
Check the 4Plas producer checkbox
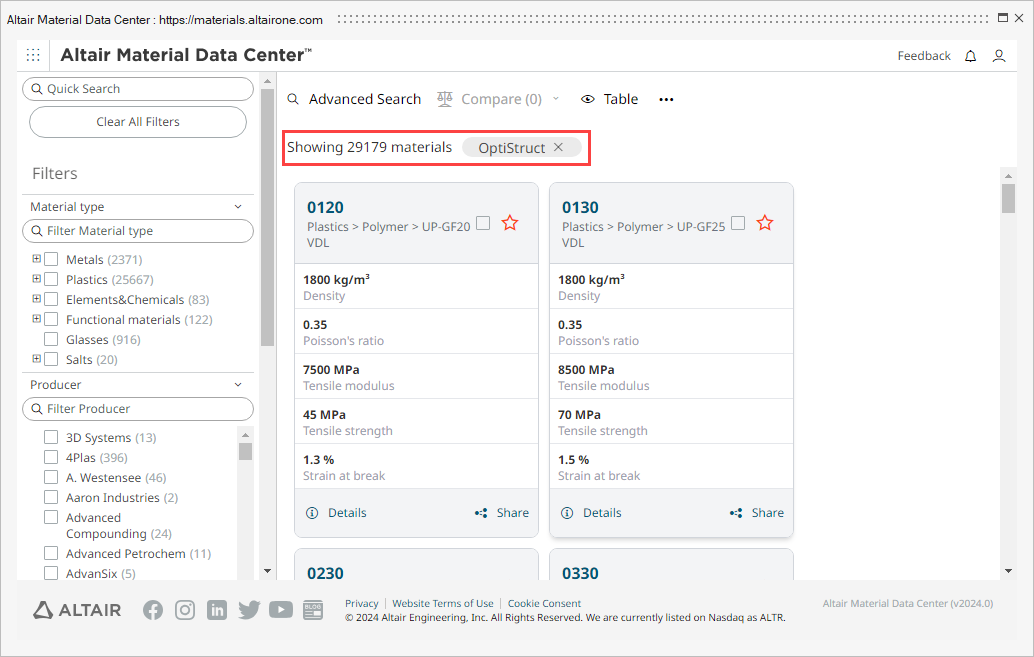(x=51, y=457)
